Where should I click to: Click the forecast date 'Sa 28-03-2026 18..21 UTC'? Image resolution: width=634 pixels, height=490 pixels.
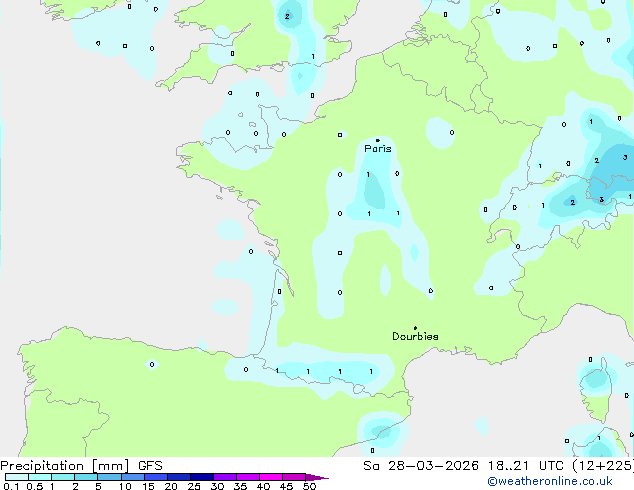(465, 466)
